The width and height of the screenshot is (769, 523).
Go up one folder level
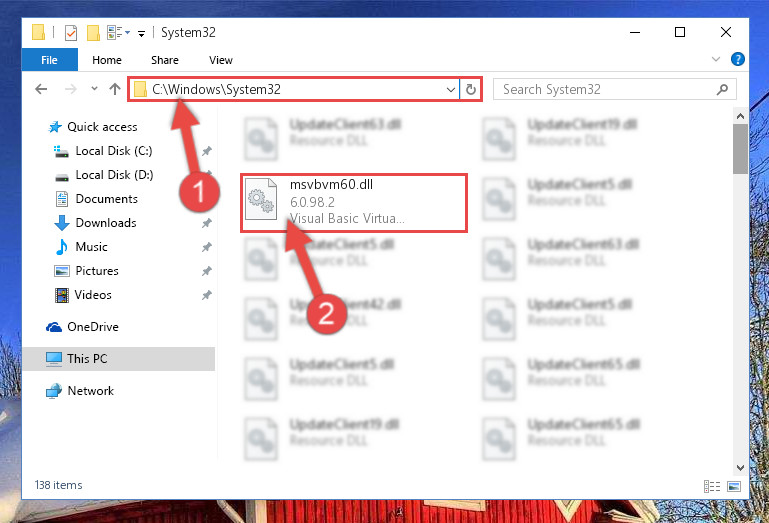coord(115,89)
